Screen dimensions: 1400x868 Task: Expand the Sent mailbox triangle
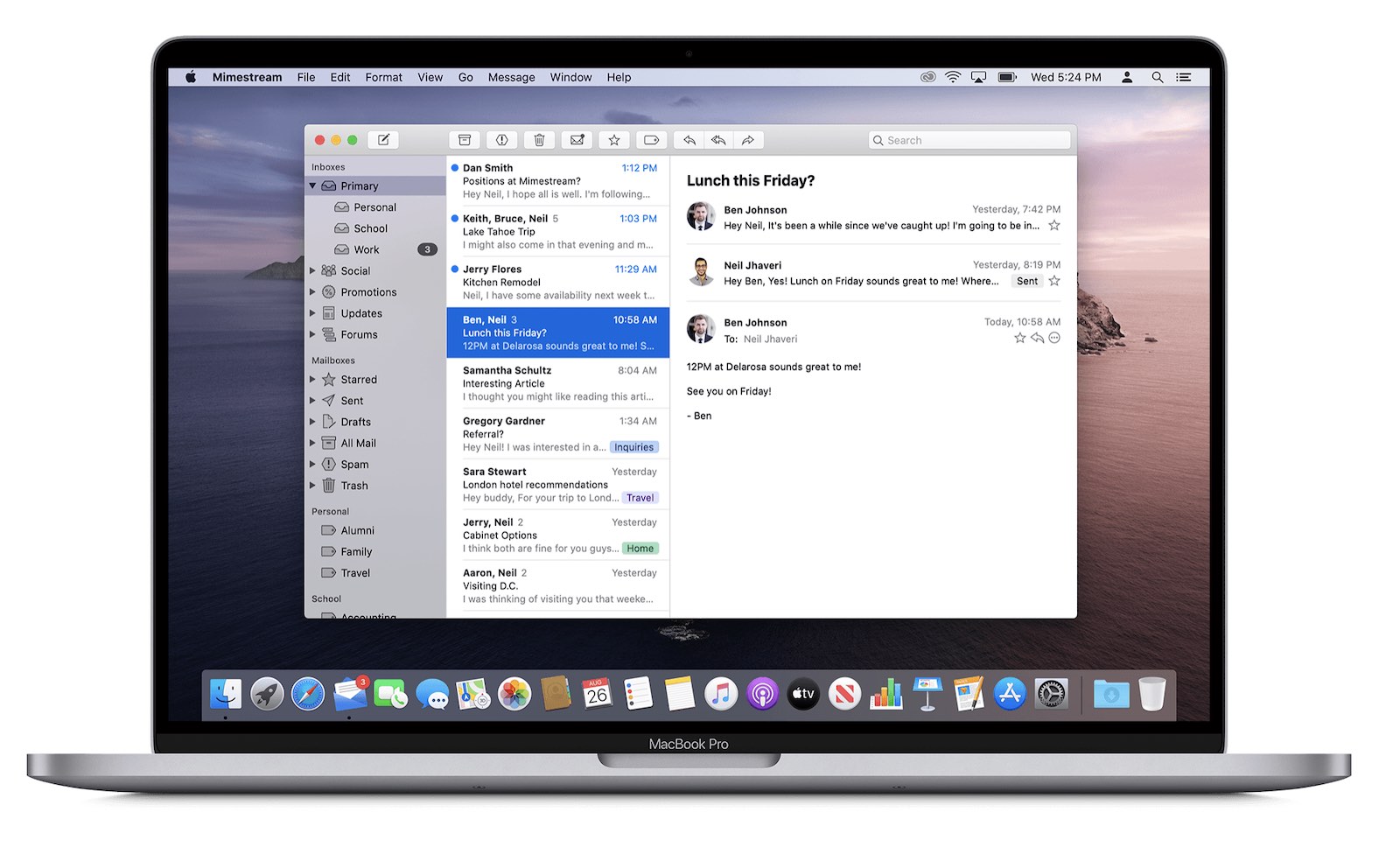coord(312,400)
